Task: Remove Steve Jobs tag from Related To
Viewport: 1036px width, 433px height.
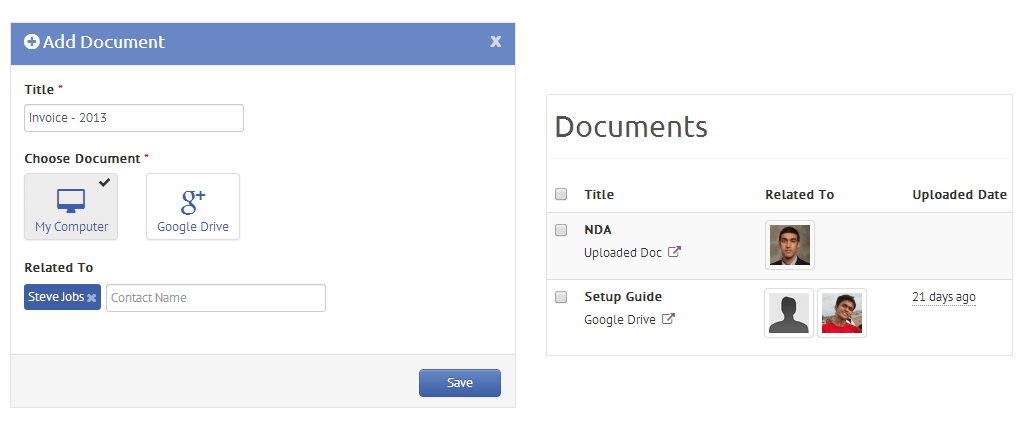Action: [x=92, y=298]
